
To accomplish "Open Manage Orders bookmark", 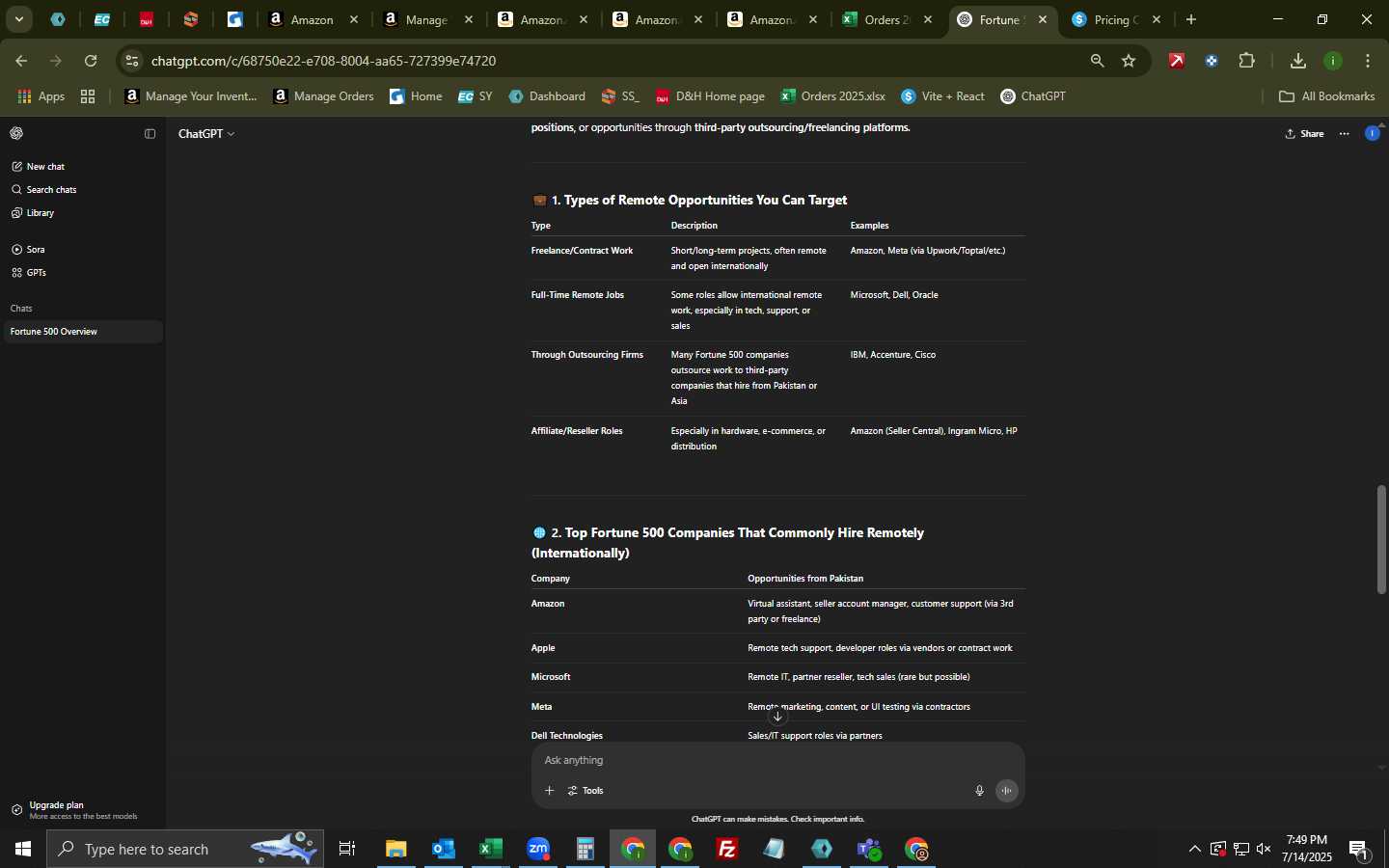I will click(324, 96).
